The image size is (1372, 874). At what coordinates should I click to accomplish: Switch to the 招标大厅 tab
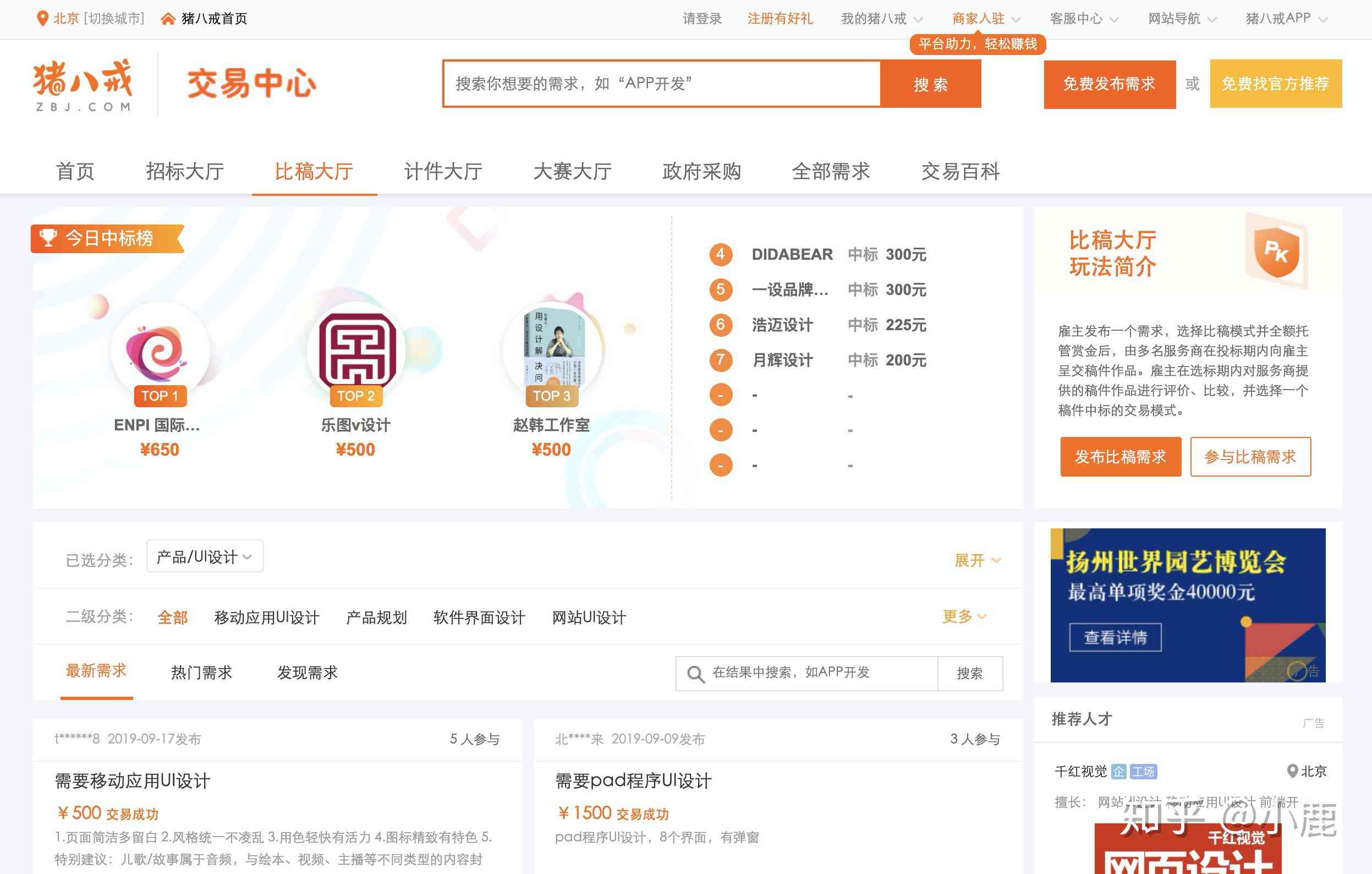(185, 171)
